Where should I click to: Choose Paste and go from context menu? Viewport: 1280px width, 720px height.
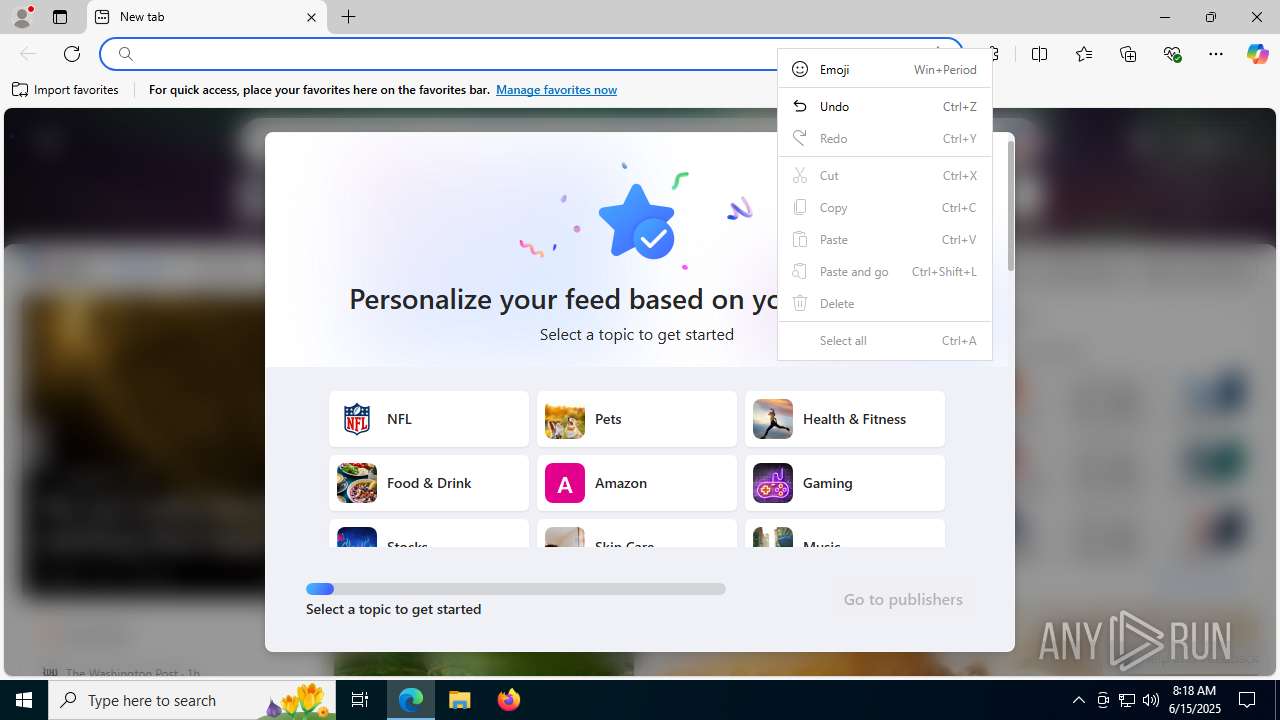[885, 271]
